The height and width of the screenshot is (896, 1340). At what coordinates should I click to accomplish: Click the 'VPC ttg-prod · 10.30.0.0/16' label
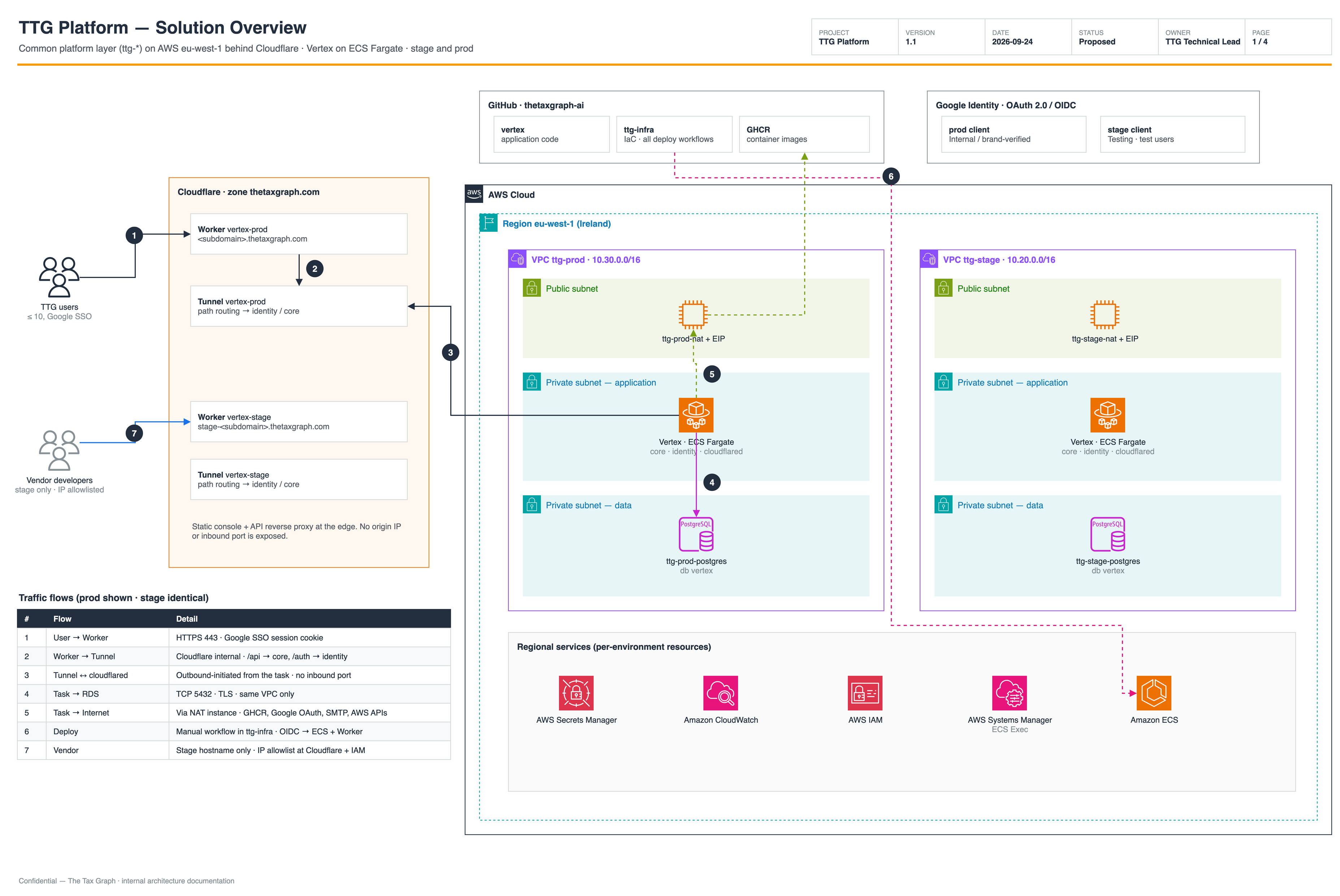coord(586,260)
